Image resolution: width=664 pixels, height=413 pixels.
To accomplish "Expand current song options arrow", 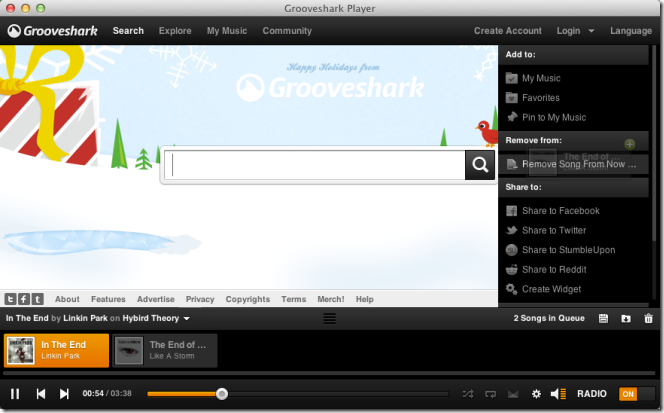I will point(187,319).
